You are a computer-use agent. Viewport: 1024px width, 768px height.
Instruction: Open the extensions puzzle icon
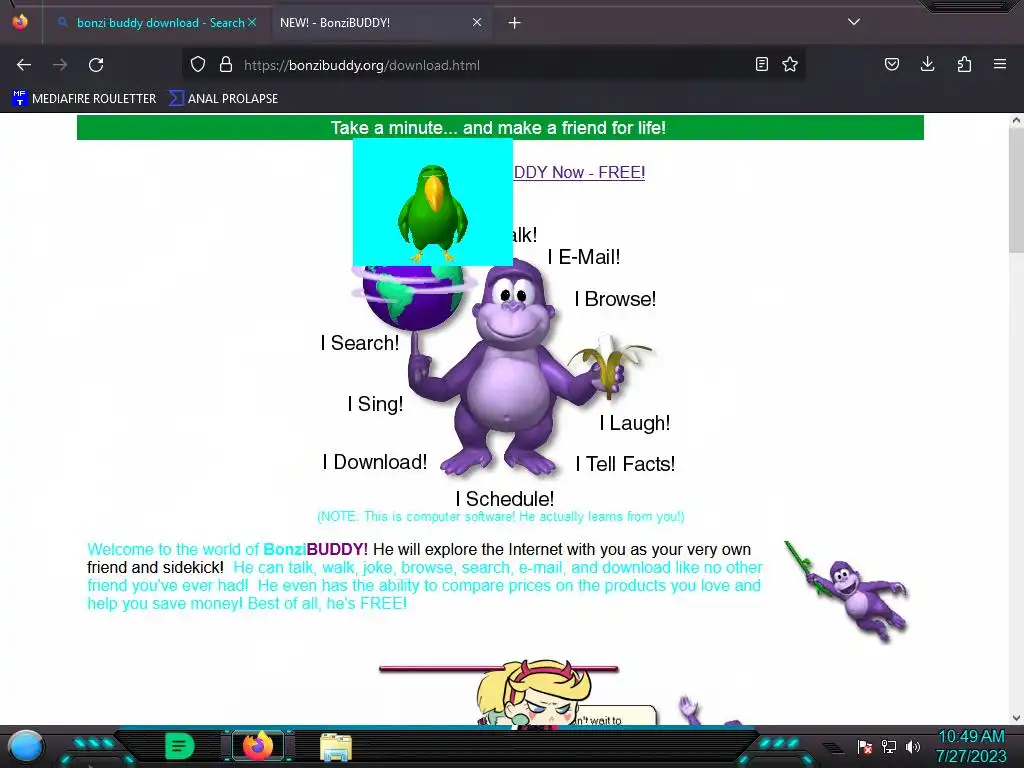click(x=964, y=64)
